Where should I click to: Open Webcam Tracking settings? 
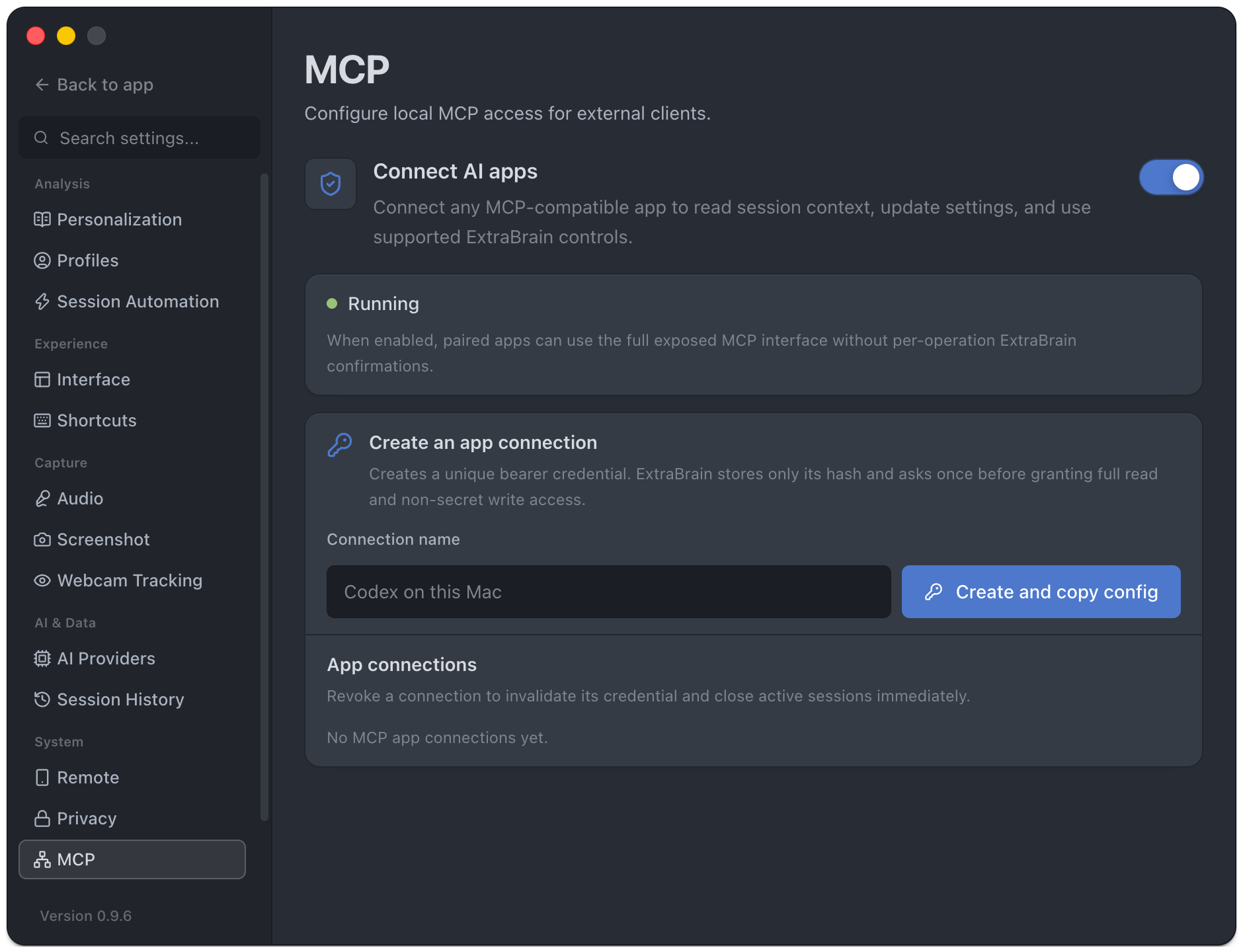point(132,580)
